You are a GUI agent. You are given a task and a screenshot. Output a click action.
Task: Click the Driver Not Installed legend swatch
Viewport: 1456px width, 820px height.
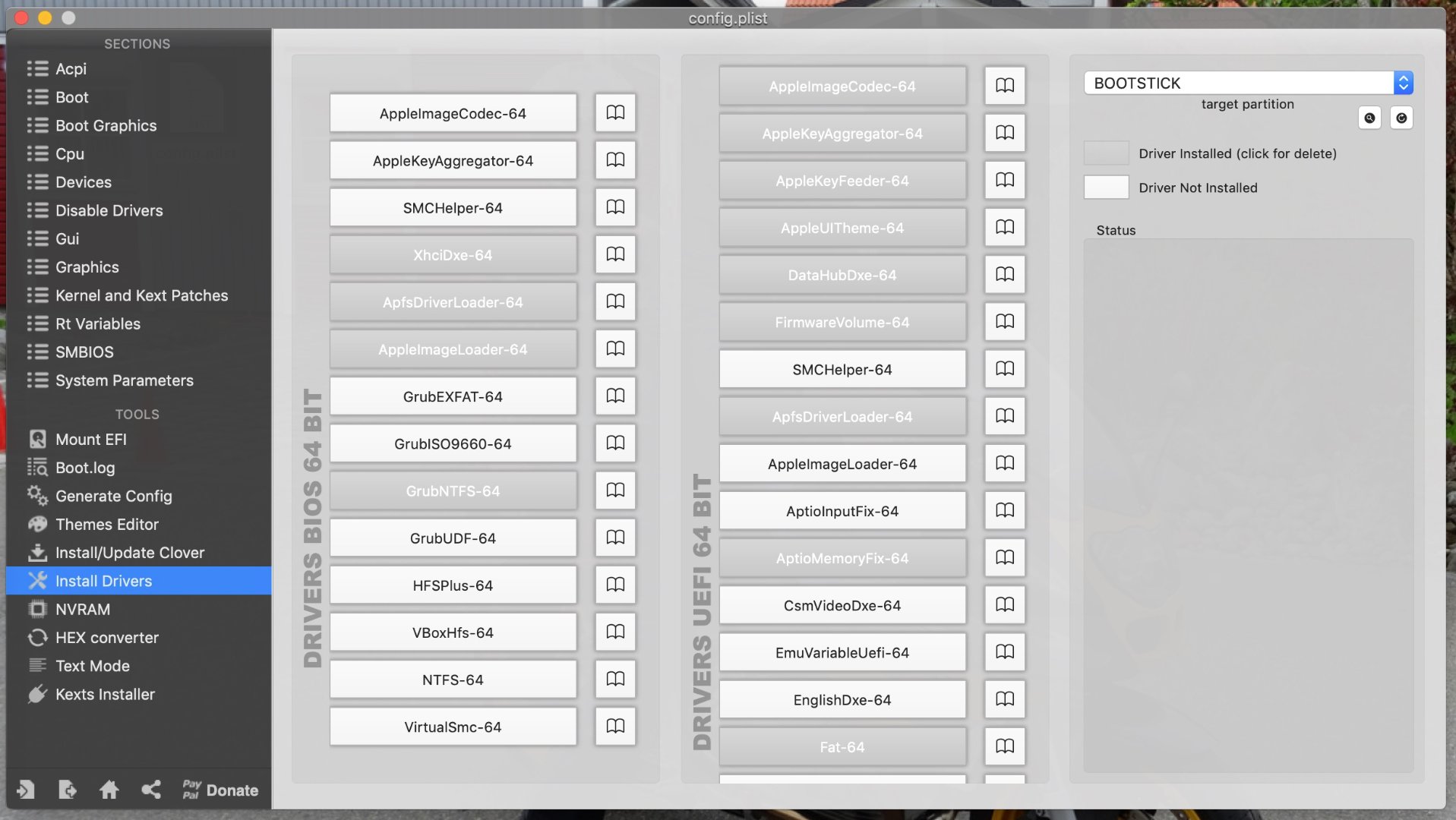point(1106,187)
